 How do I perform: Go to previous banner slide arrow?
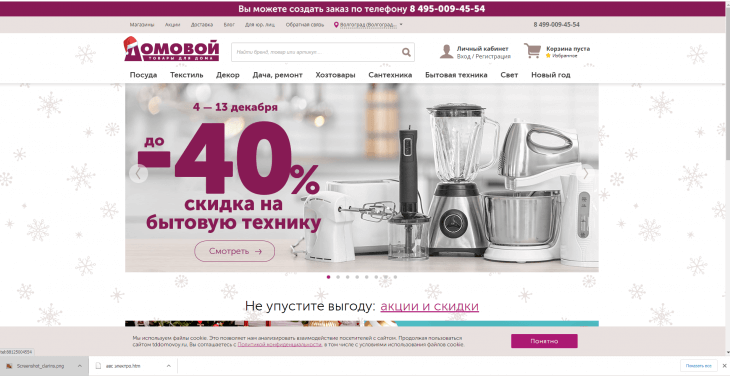pyautogui.click(x=138, y=174)
